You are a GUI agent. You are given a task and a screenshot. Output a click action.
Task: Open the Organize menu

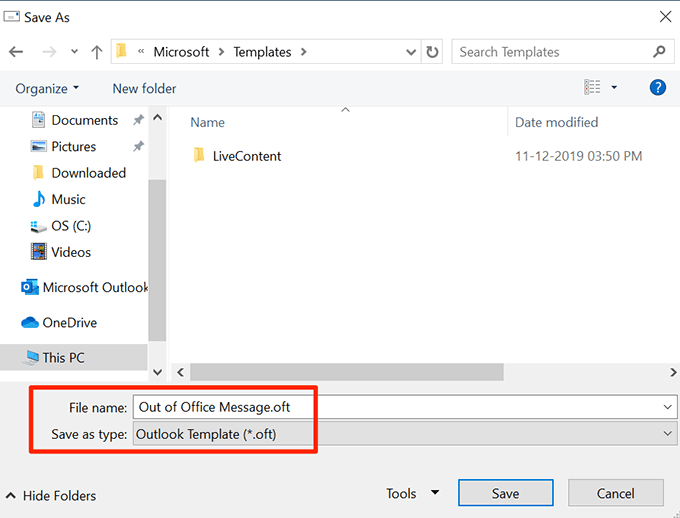pos(47,88)
